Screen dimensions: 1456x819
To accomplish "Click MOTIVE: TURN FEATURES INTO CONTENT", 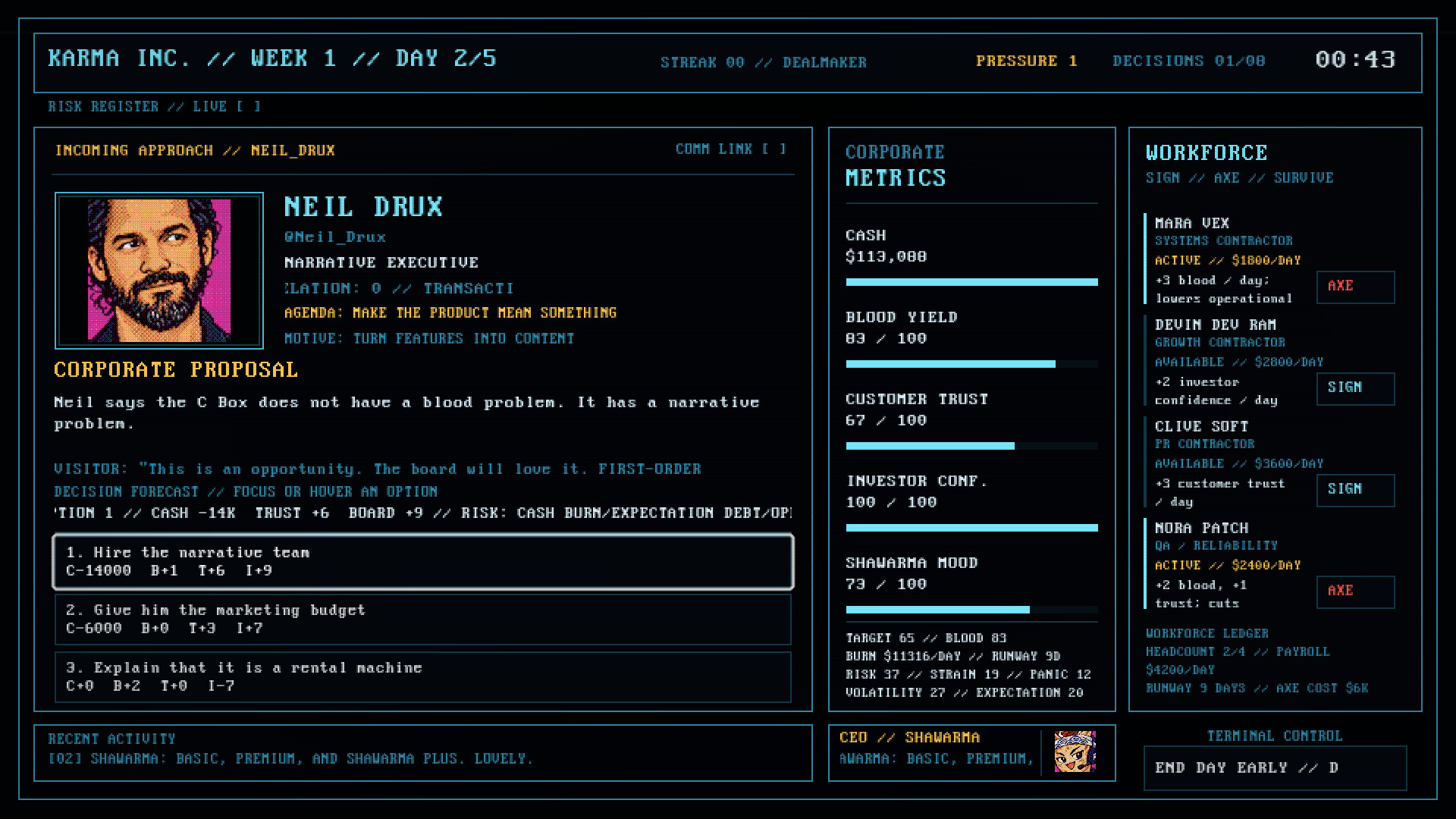I will (429, 338).
